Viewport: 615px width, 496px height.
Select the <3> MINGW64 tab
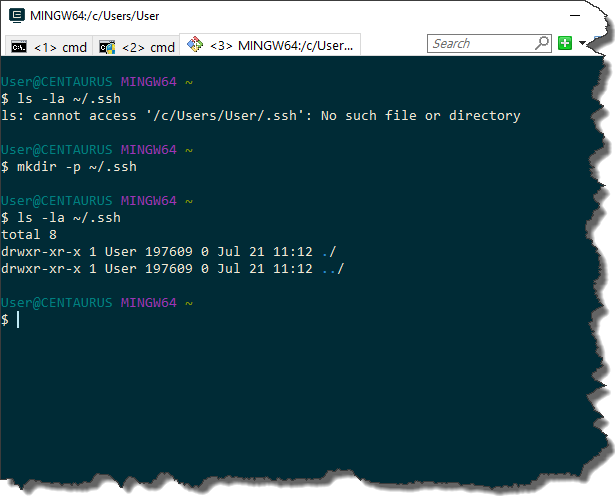pos(270,45)
